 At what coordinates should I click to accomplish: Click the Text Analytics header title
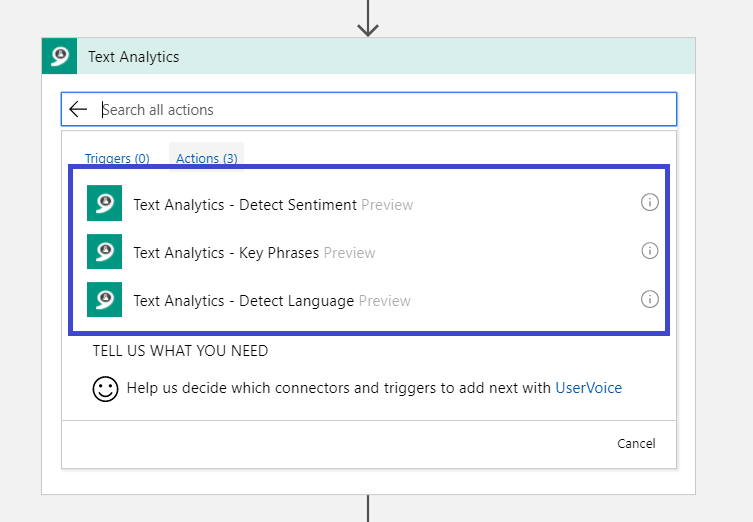click(x=134, y=57)
